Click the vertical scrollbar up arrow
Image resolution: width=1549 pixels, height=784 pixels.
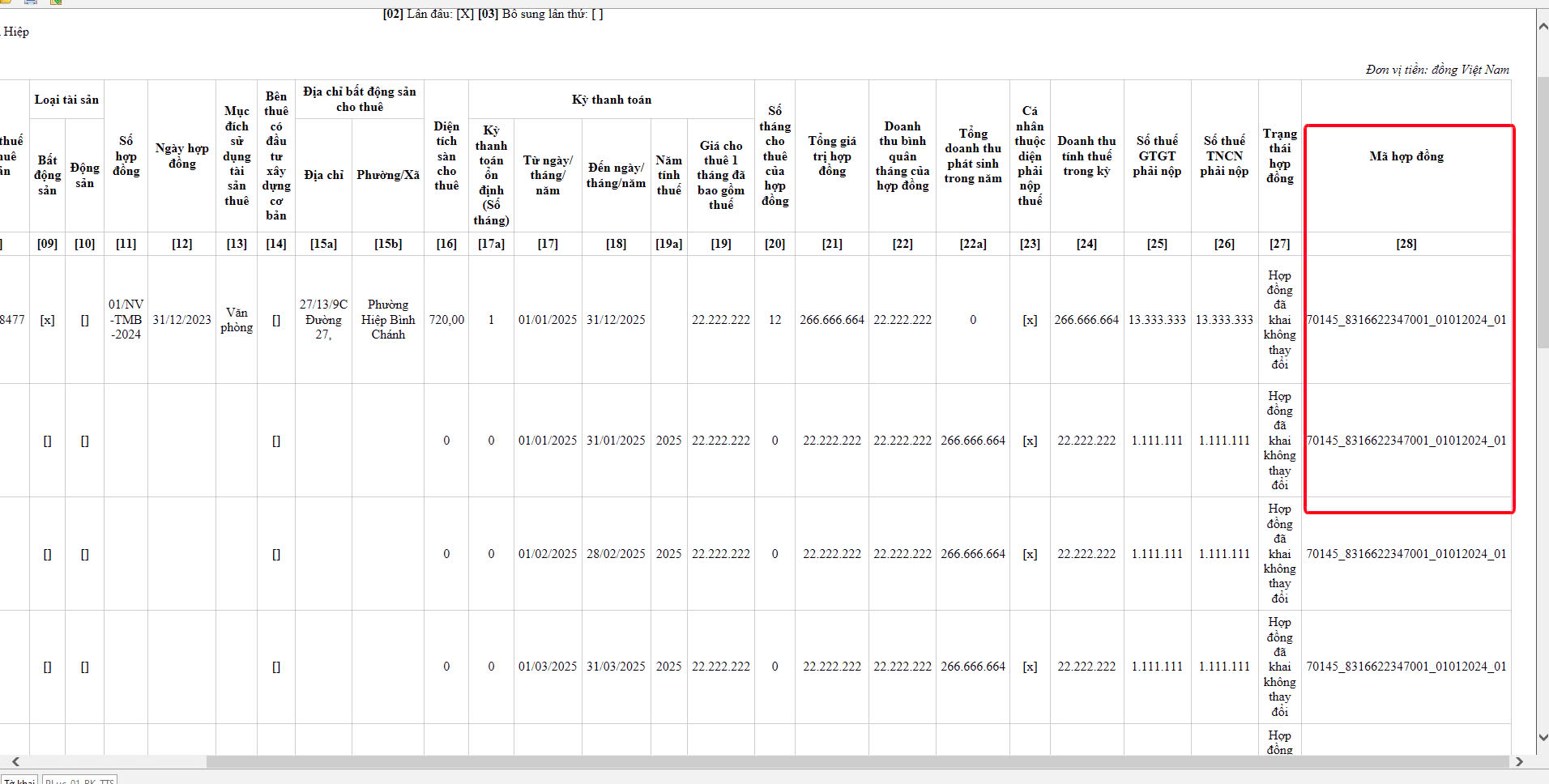(1543, 27)
